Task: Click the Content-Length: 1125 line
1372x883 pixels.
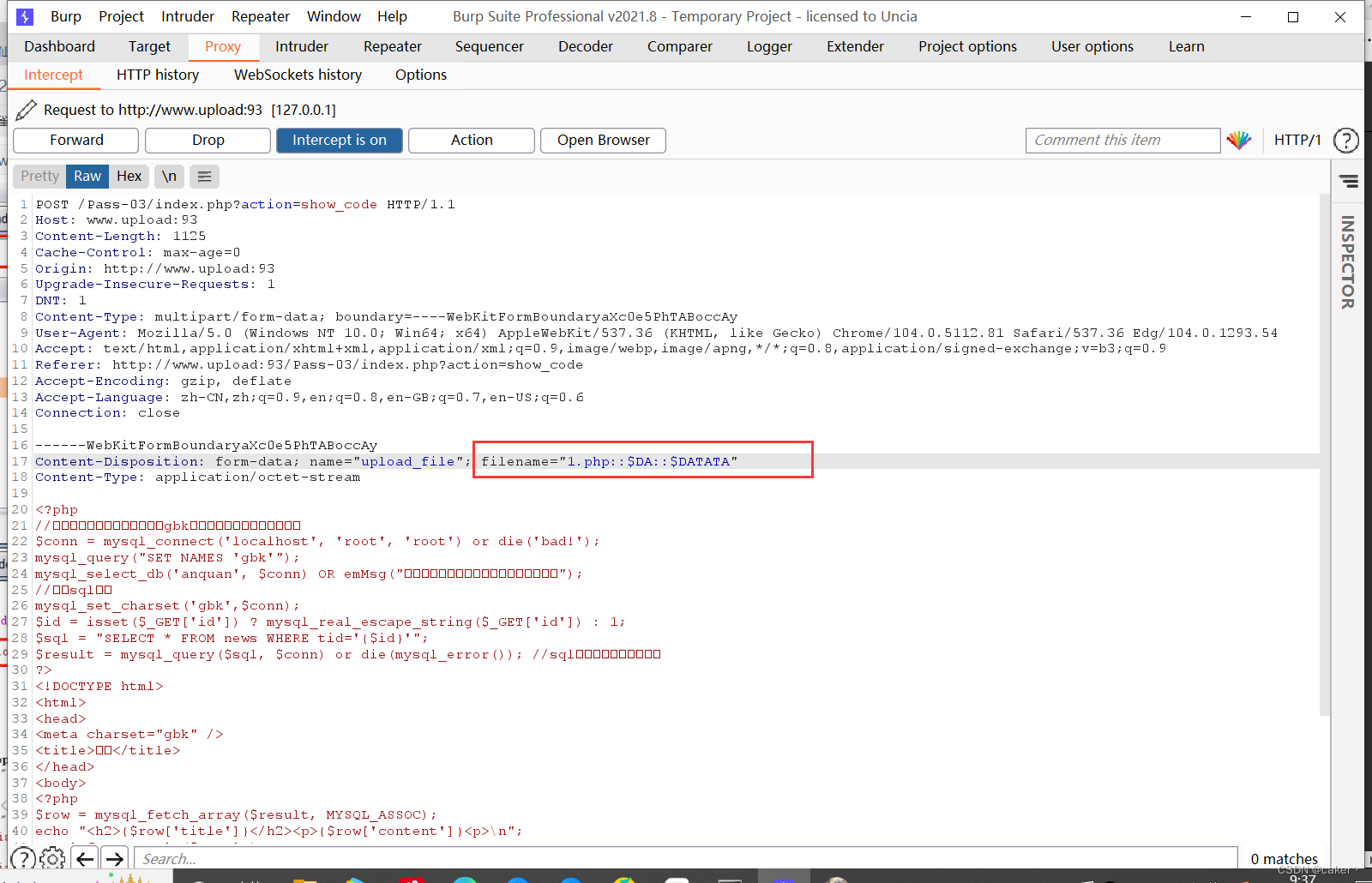Action: point(120,236)
